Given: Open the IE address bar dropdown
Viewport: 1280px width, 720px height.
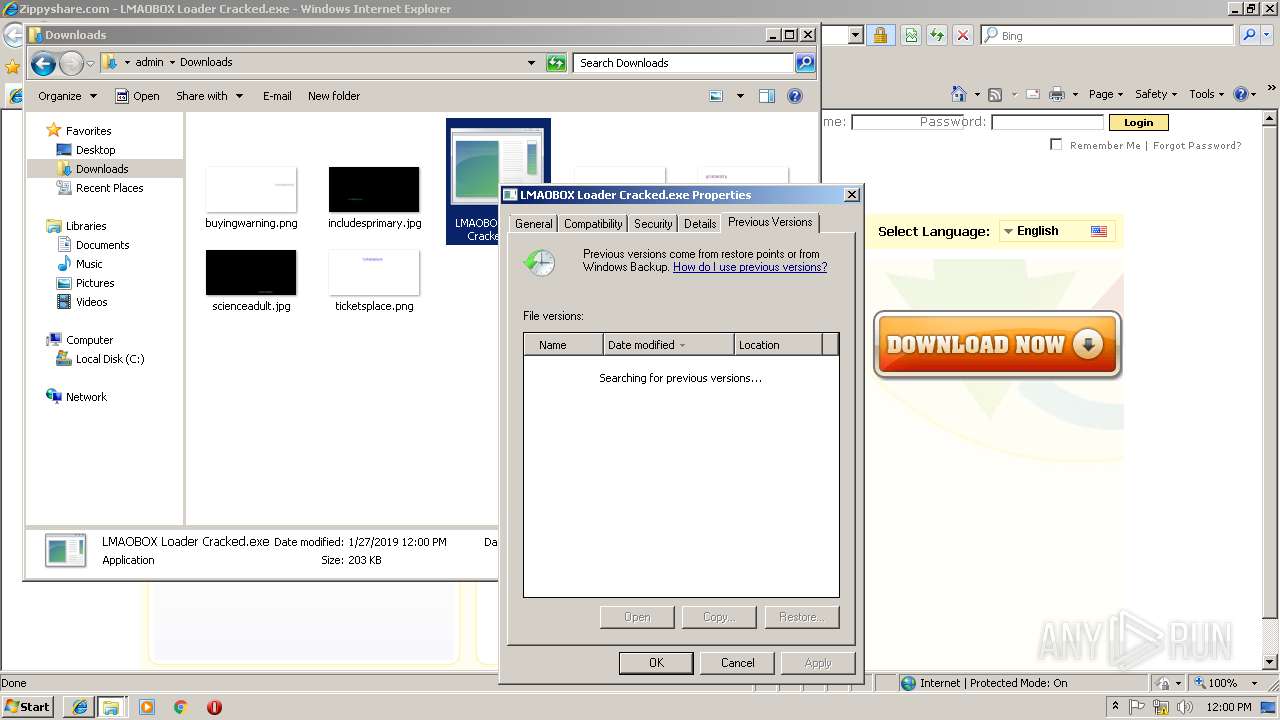Looking at the screenshot, I should click(x=856, y=35).
